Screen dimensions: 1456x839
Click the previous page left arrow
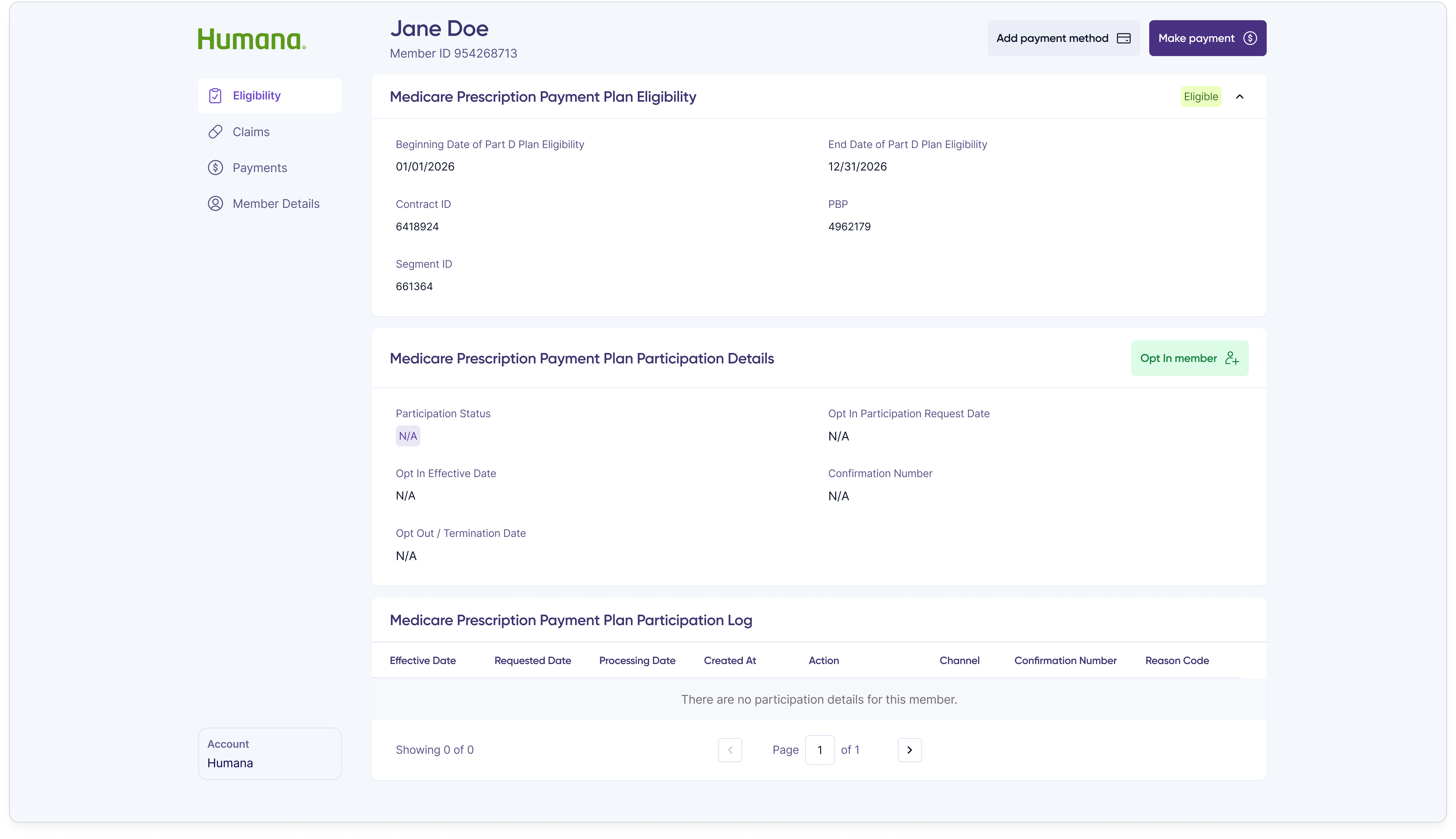point(730,750)
